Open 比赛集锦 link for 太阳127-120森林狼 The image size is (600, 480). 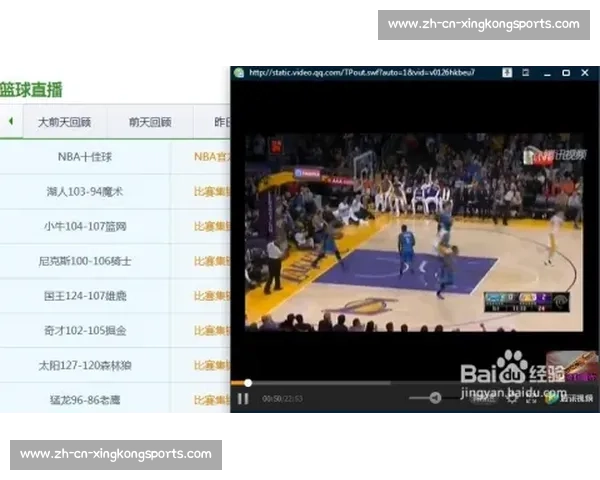pyautogui.click(x=212, y=365)
